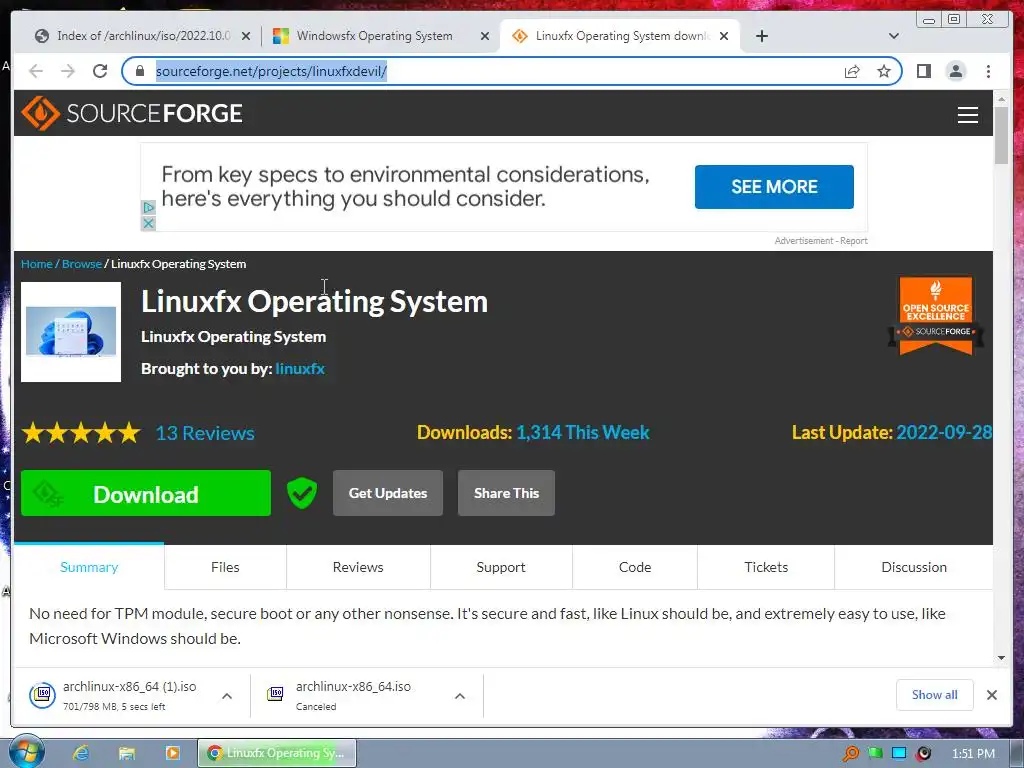Close the ad with the X icon
The height and width of the screenshot is (768, 1024).
click(148, 223)
